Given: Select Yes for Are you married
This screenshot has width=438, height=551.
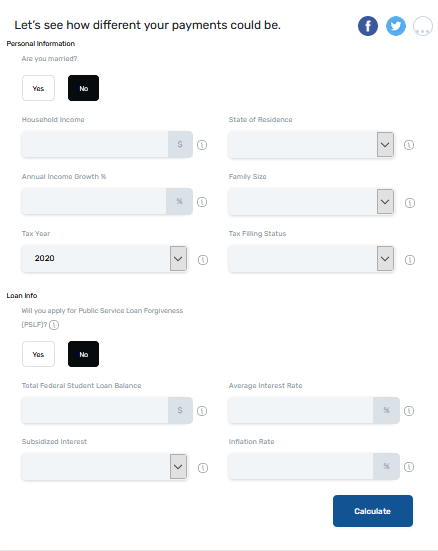Looking at the screenshot, I should 38,88.
